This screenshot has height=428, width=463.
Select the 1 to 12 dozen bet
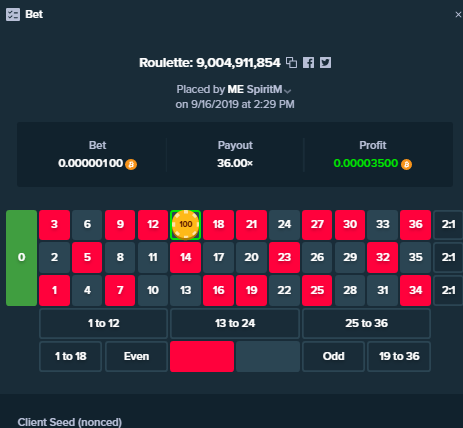(103, 323)
